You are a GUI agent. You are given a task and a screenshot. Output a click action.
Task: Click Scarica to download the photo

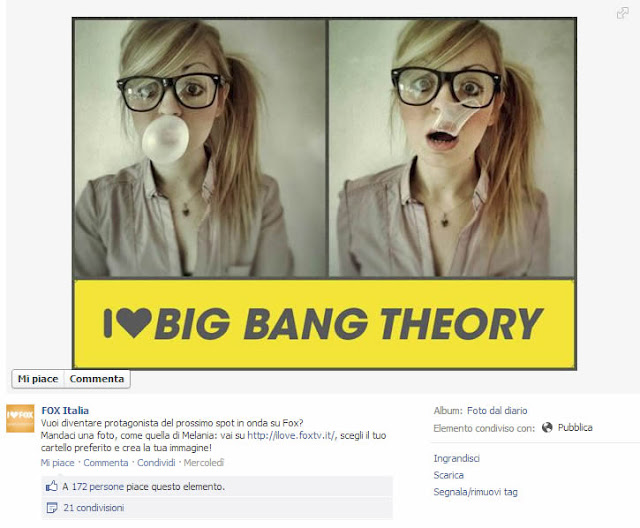tap(449, 475)
